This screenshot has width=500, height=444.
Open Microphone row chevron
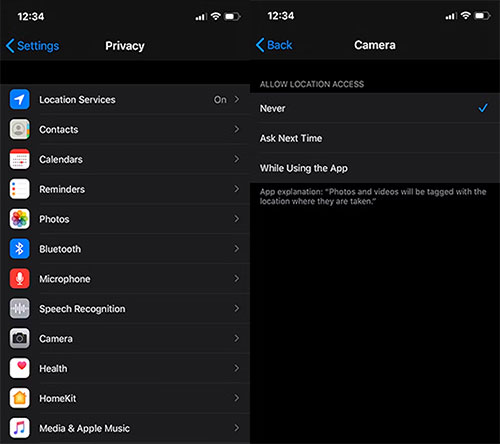pos(237,278)
